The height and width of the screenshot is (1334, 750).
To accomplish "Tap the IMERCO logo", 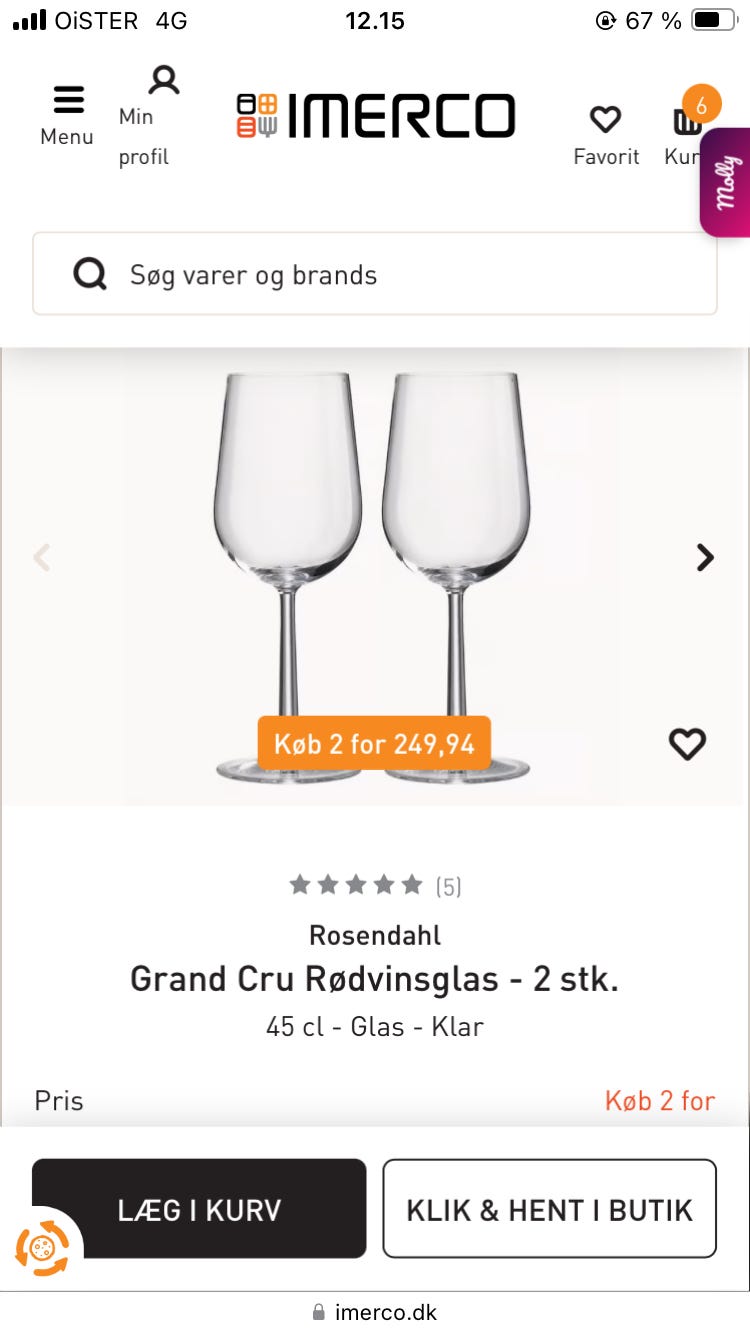I will pyautogui.click(x=376, y=116).
